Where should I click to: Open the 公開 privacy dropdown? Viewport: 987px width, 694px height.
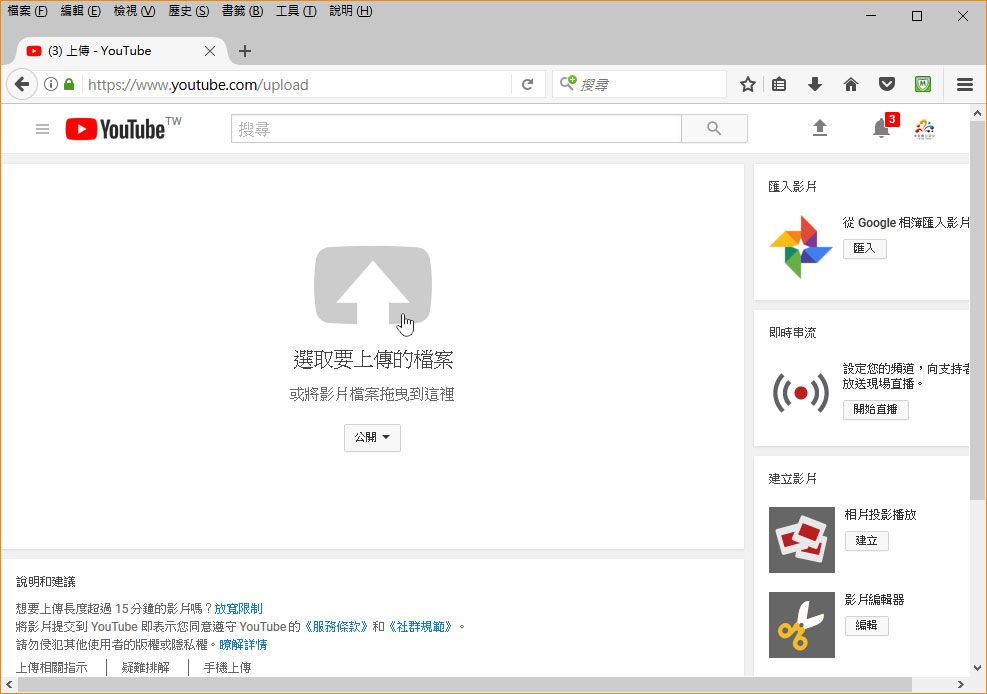(x=372, y=437)
